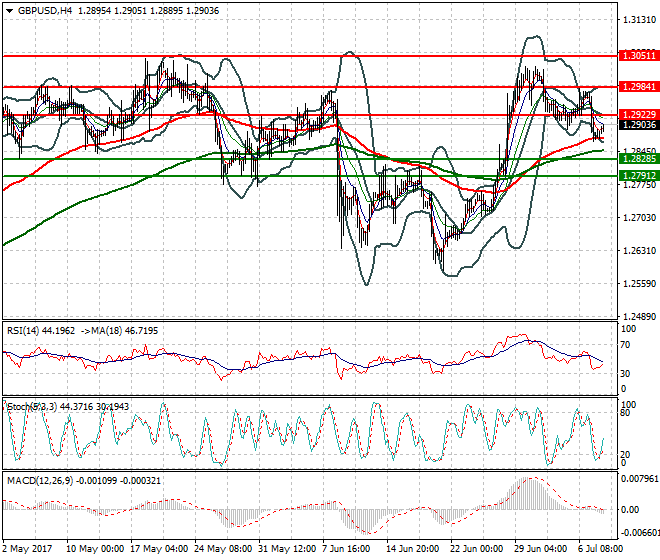Select the 1.29841 red price level label

click(639, 87)
